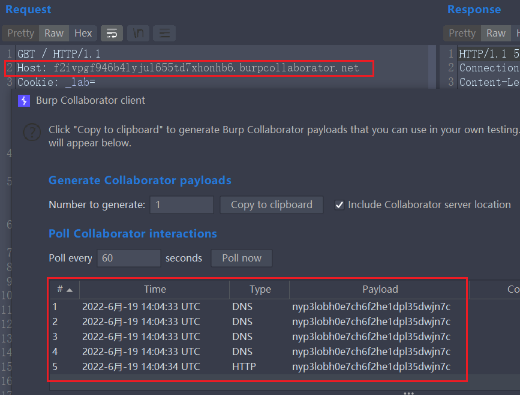The width and height of the screenshot is (520, 395).
Task: Select the Raw tab in Response panel
Action: tap(496, 33)
